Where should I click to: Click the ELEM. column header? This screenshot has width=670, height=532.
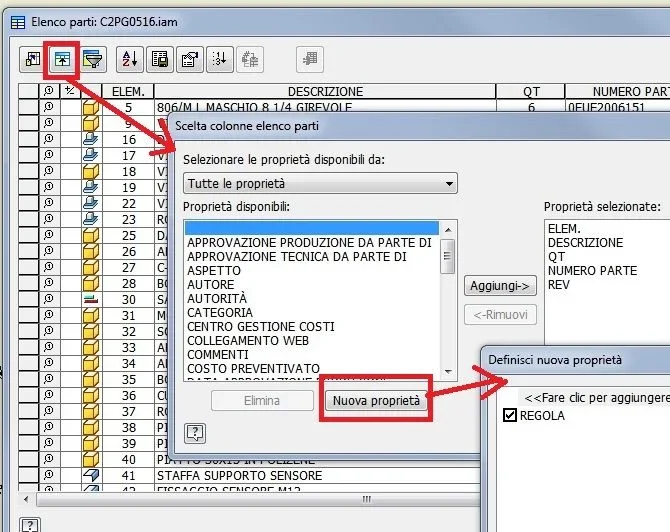128,91
